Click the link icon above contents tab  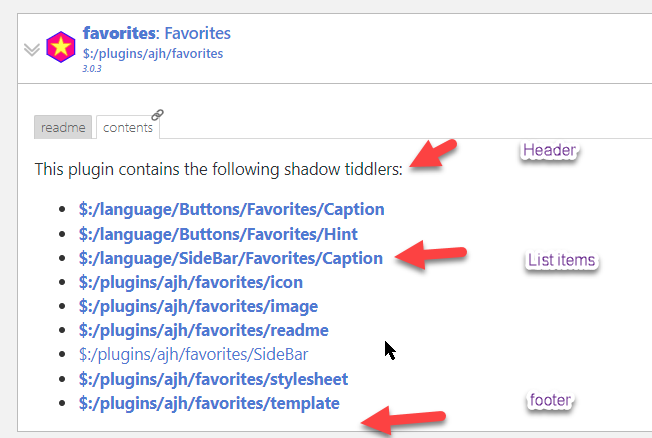point(157,114)
